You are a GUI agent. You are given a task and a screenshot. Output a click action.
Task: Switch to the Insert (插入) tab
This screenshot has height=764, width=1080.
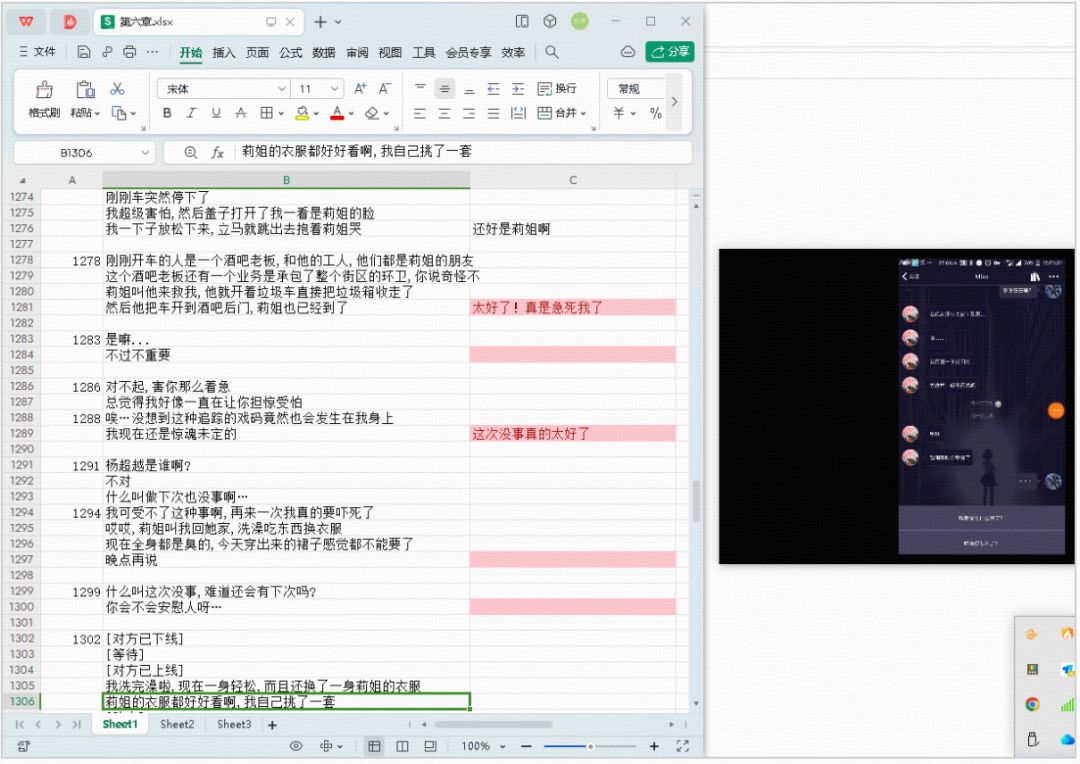(224, 52)
